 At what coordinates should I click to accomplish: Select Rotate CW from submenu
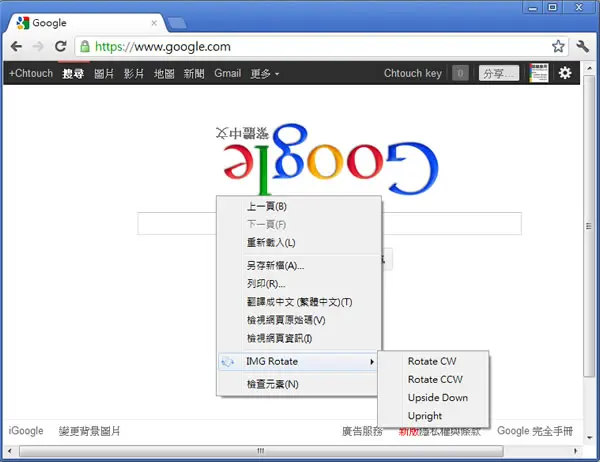click(x=432, y=361)
